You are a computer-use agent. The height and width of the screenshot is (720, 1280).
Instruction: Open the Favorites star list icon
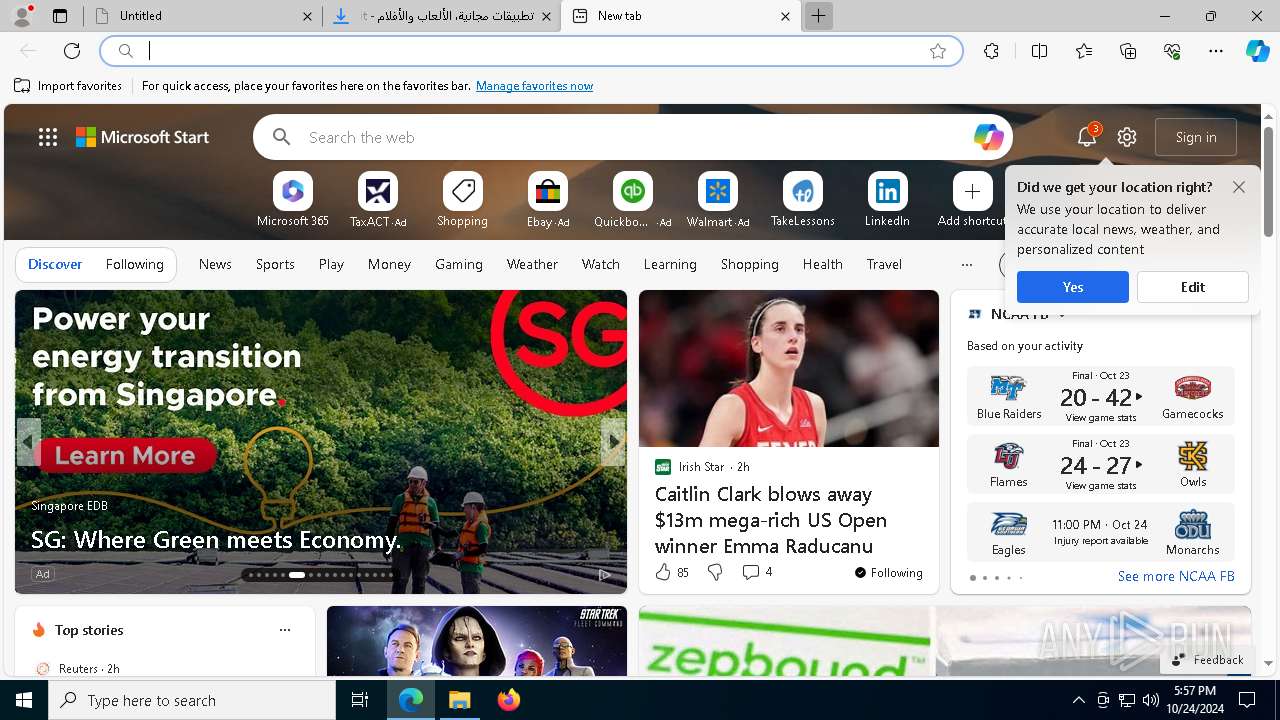click(x=1084, y=51)
